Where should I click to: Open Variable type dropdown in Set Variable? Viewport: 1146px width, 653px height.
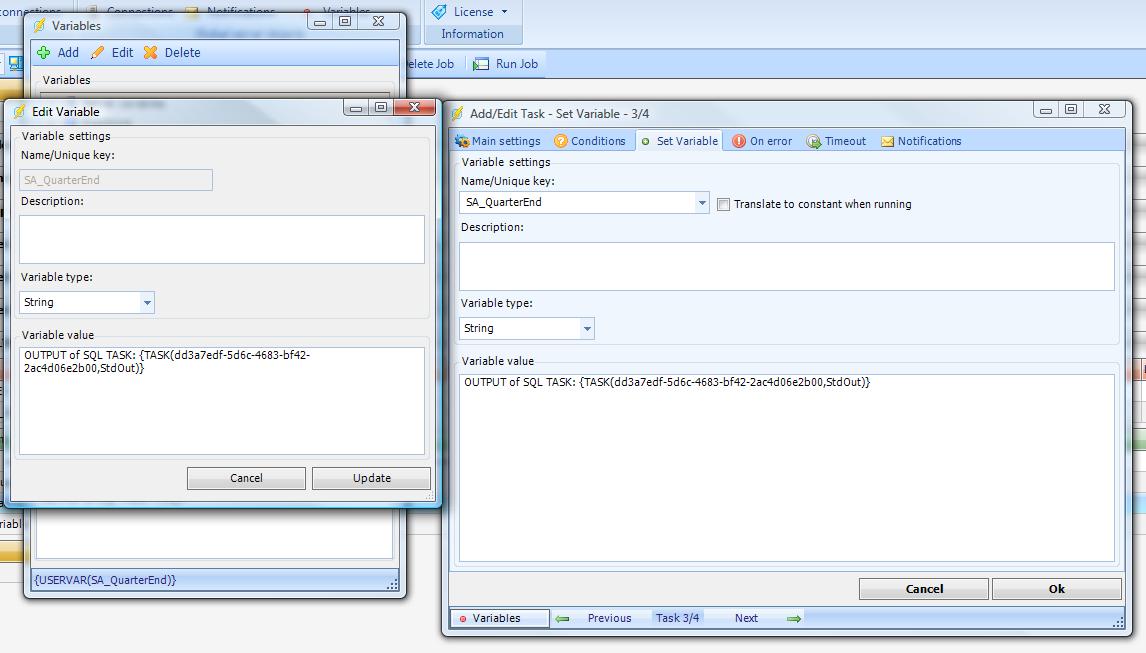pos(587,329)
